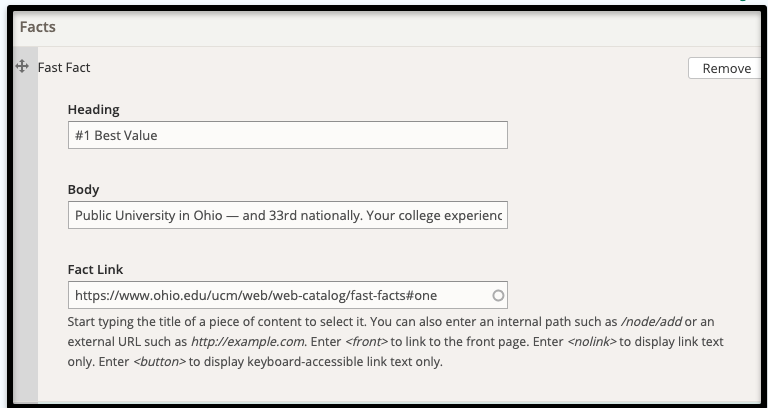Click the <button> token in help text
Screen dimensions: 768x408
click(x=160, y=362)
